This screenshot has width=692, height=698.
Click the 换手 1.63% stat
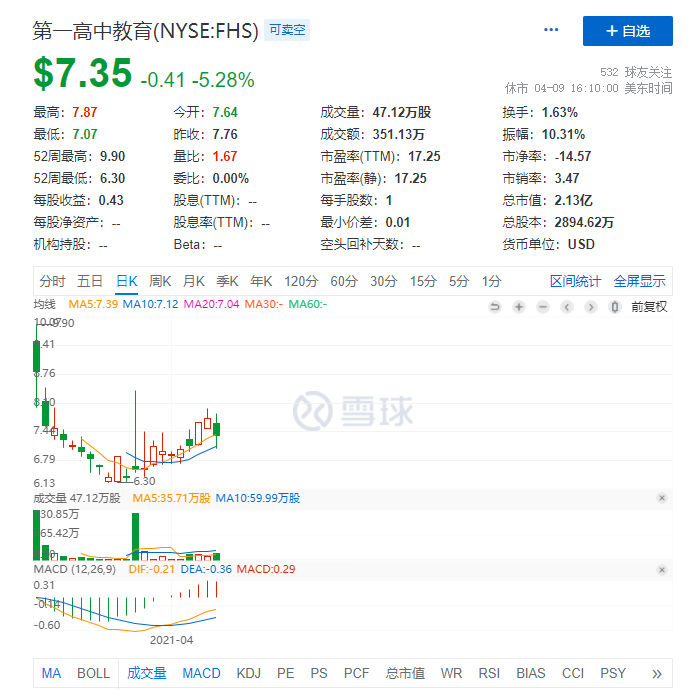(x=540, y=112)
